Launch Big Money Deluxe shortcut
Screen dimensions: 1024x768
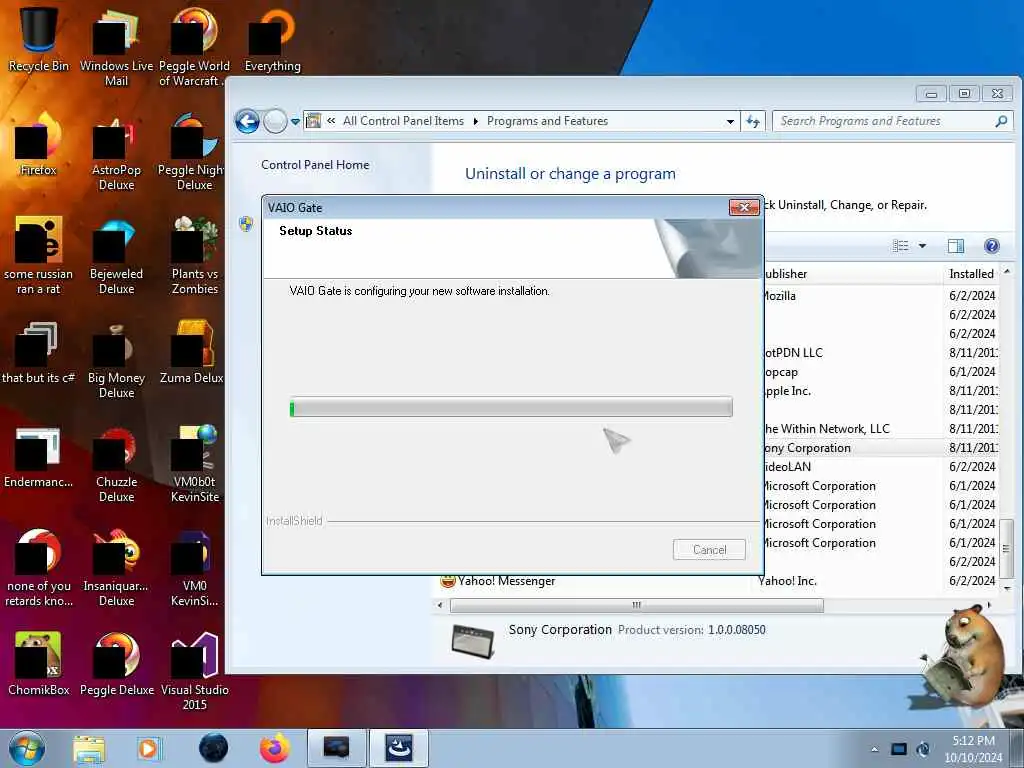[116, 359]
